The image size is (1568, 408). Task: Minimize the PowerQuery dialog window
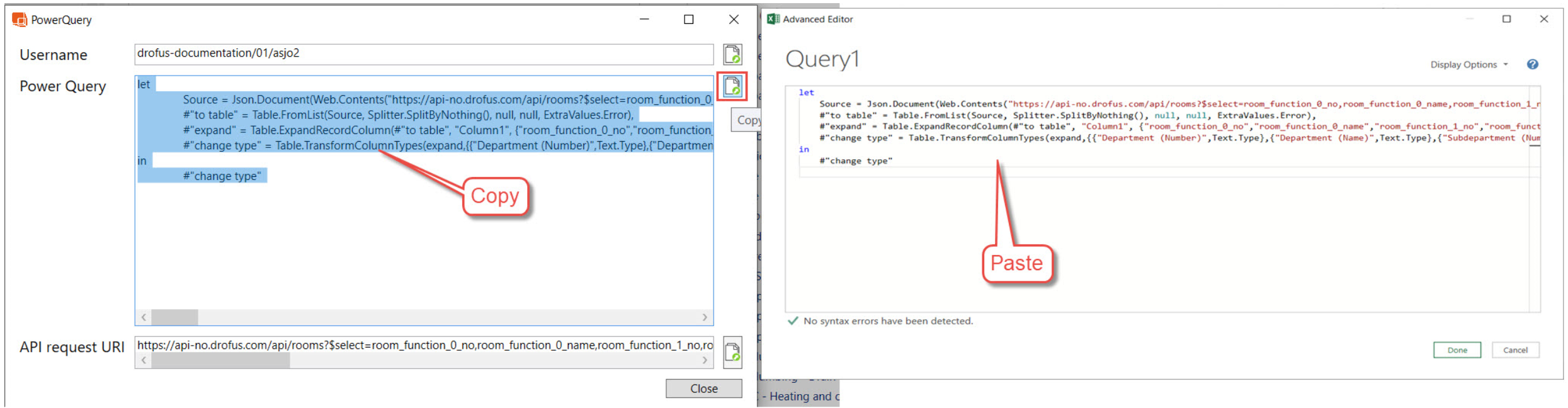pyautogui.click(x=644, y=20)
